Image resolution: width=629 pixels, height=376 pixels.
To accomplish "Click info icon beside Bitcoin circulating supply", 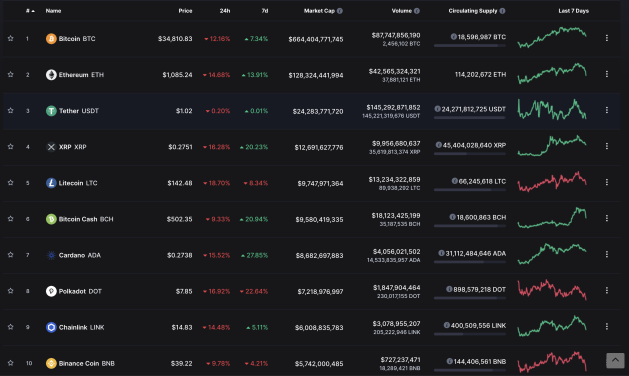I will tap(454, 37).
